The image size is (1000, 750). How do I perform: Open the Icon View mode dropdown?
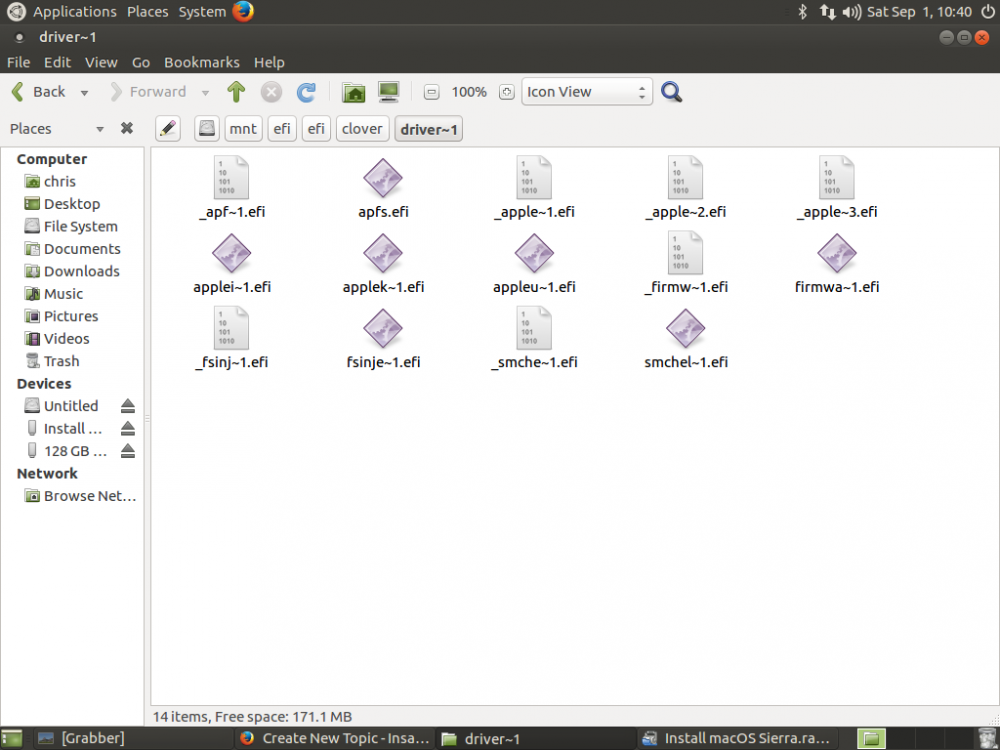(x=587, y=92)
